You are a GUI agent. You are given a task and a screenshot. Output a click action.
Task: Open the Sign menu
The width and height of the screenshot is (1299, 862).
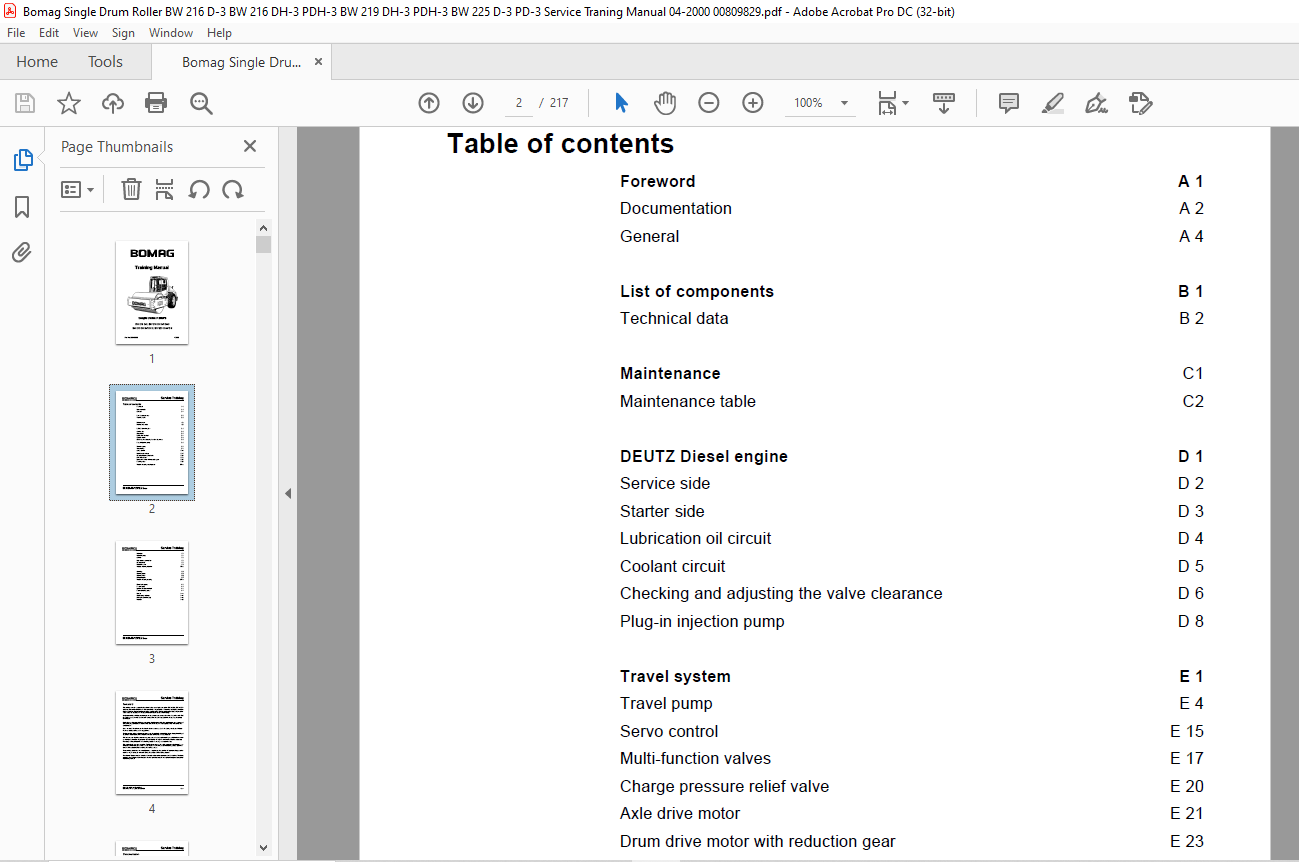pos(123,33)
